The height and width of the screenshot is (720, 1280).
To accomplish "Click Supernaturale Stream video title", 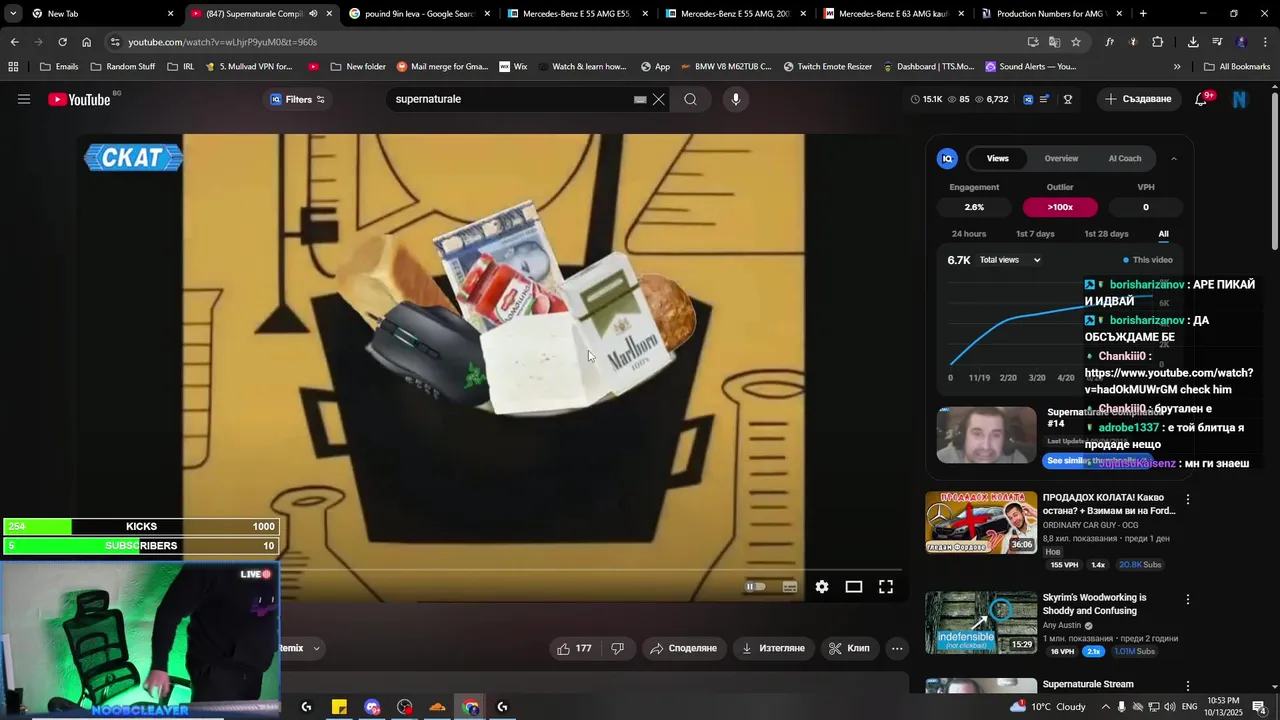I will pos(1088,684).
